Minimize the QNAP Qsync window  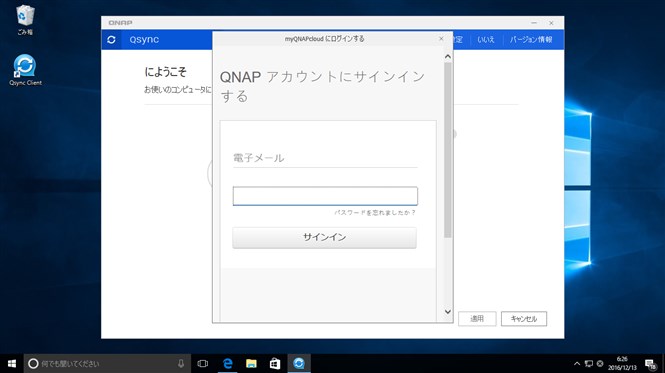click(534, 23)
